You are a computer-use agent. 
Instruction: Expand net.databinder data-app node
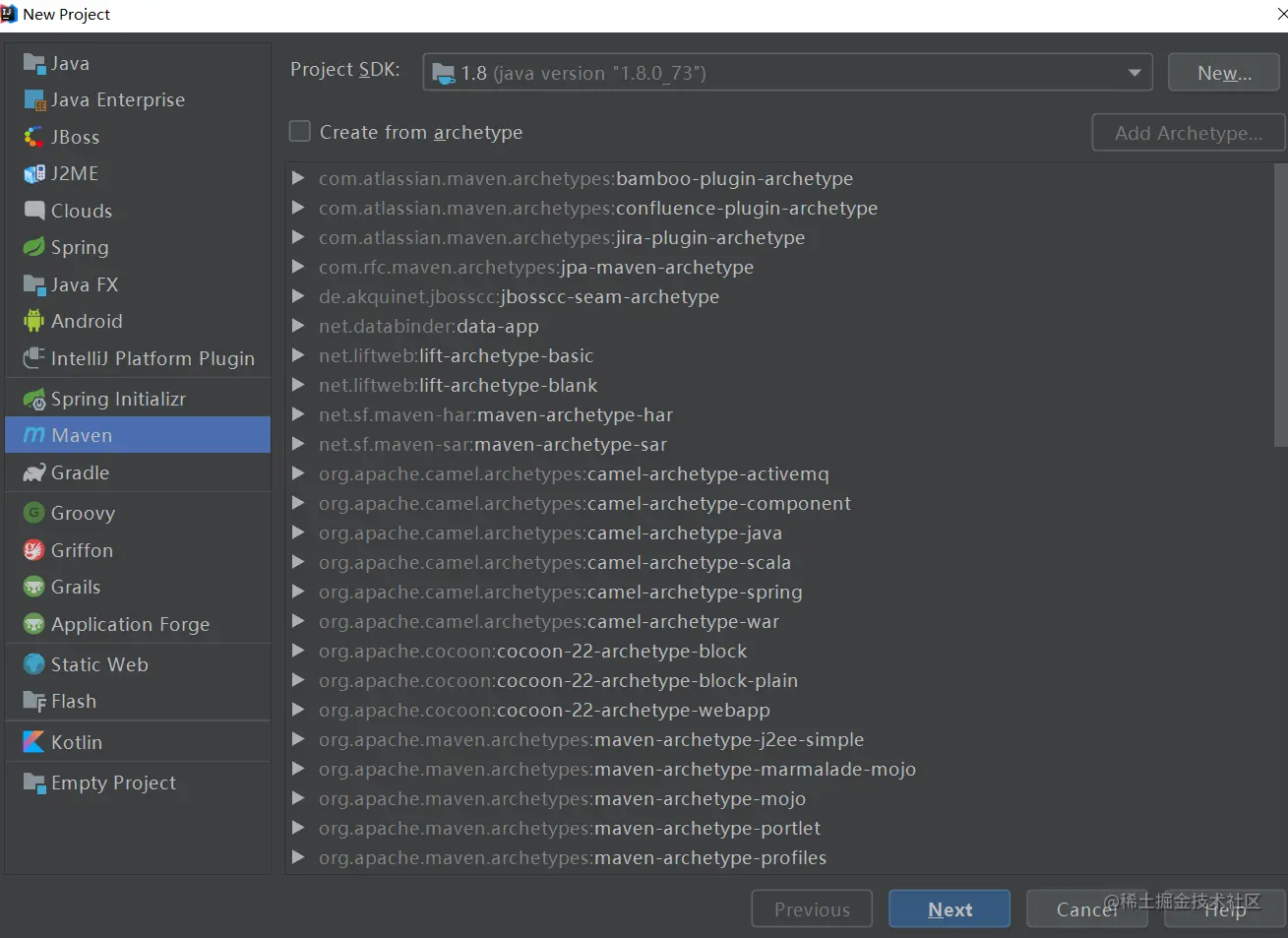pyautogui.click(x=298, y=326)
